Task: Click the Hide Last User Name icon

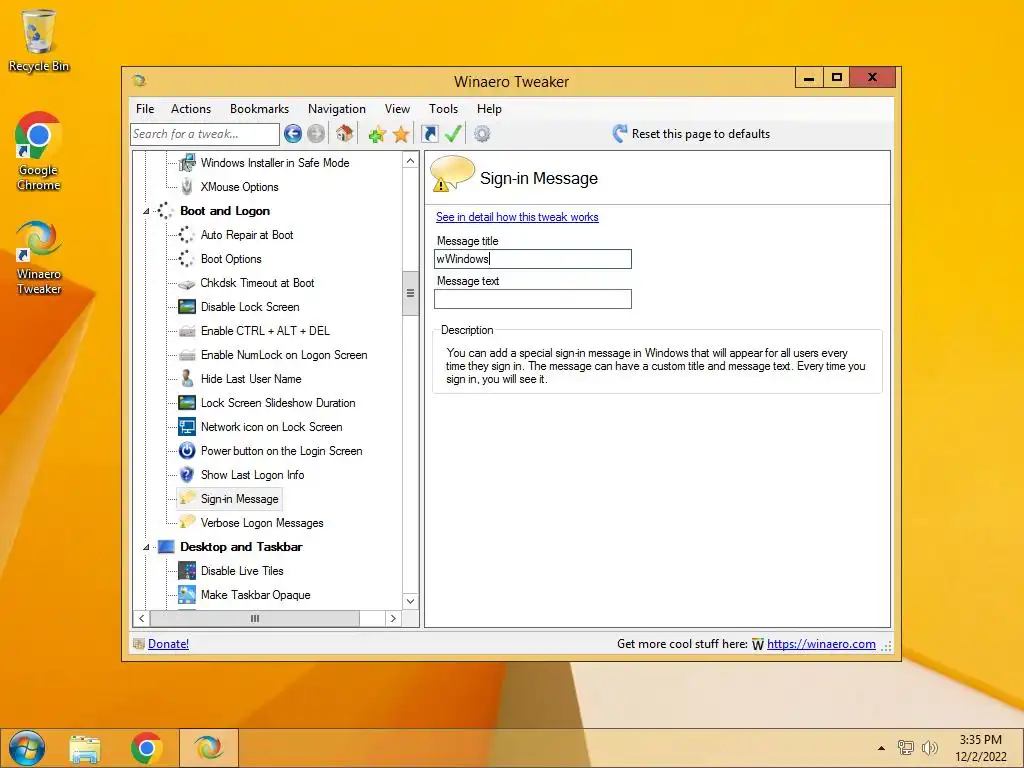Action: 187,379
